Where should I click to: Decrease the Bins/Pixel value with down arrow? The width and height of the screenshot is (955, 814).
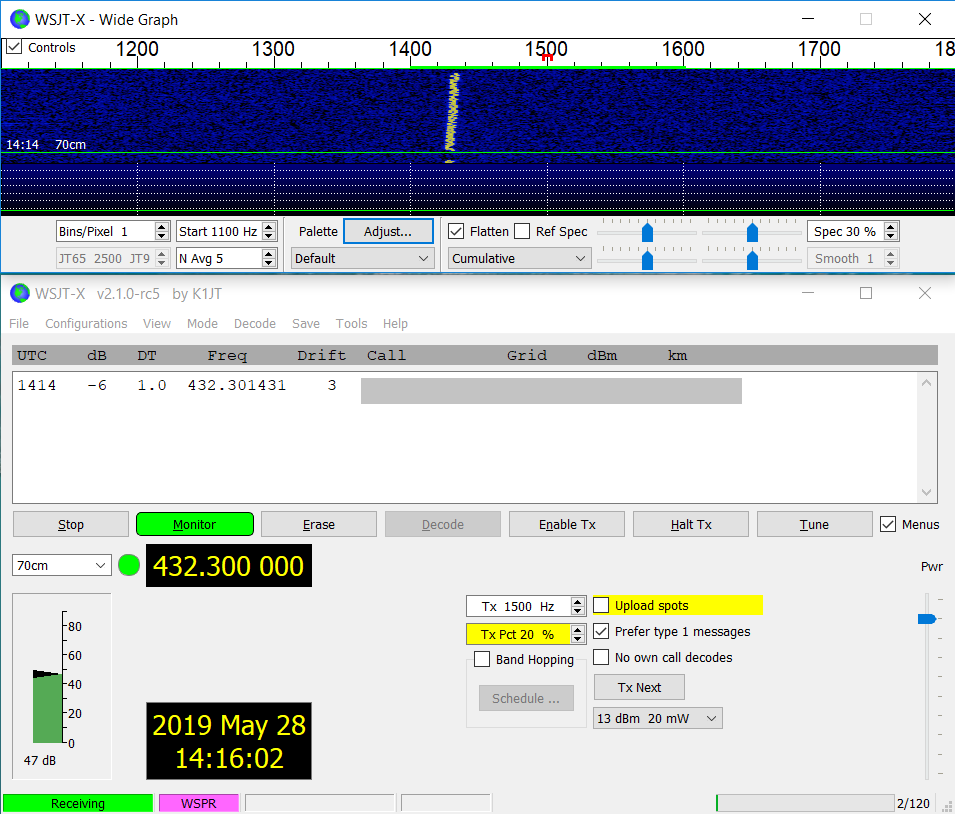click(161, 236)
